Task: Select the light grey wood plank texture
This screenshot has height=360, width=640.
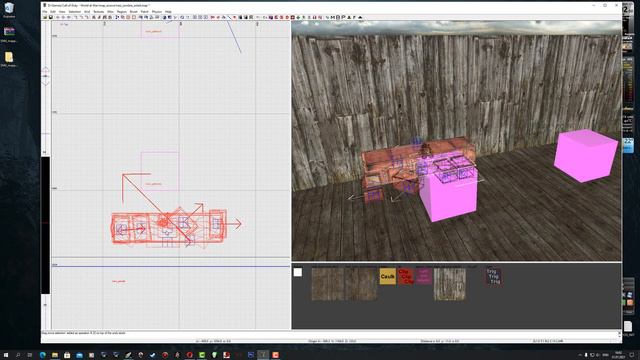Action: pyautogui.click(x=449, y=284)
